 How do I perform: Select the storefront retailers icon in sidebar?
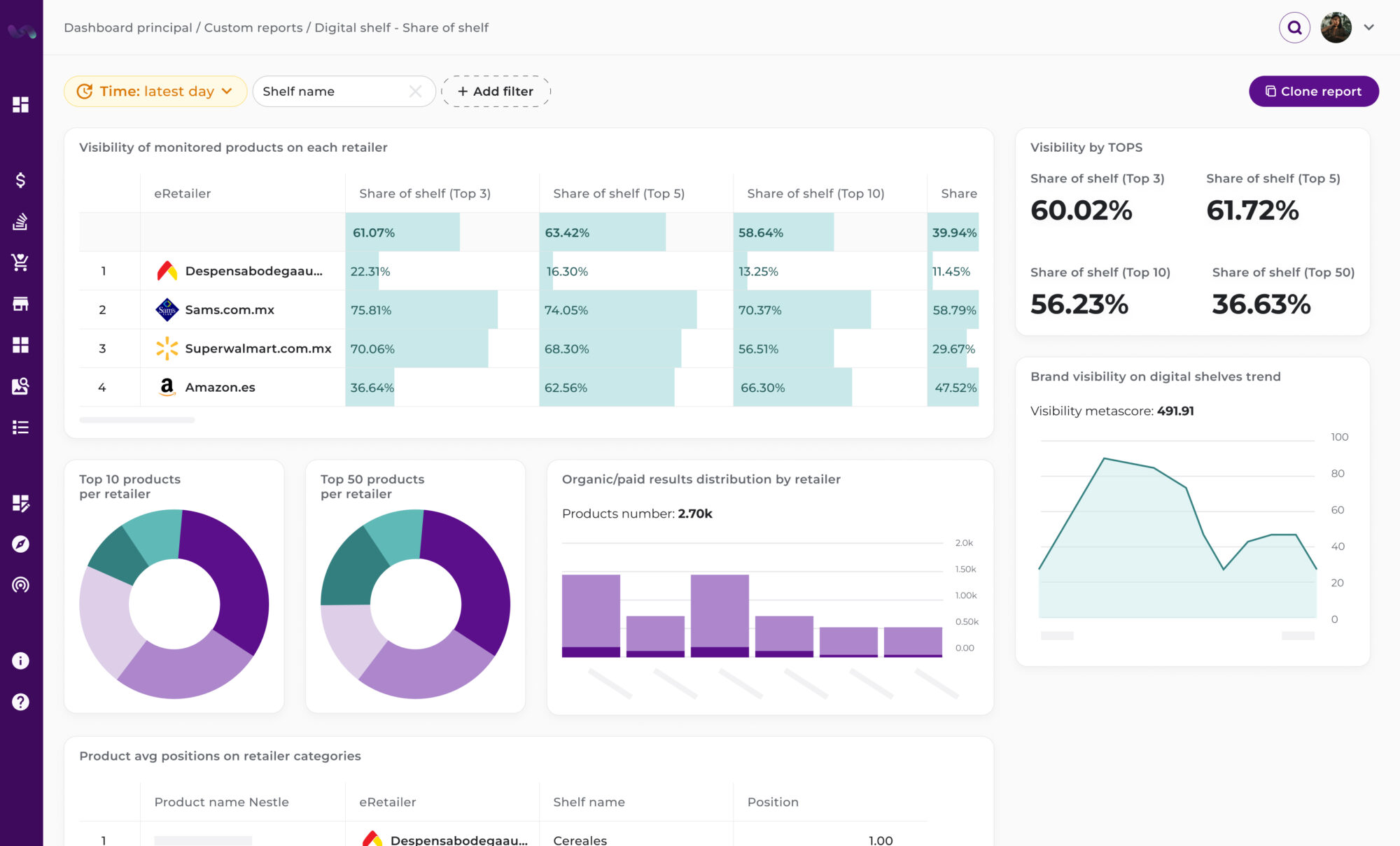coord(20,303)
